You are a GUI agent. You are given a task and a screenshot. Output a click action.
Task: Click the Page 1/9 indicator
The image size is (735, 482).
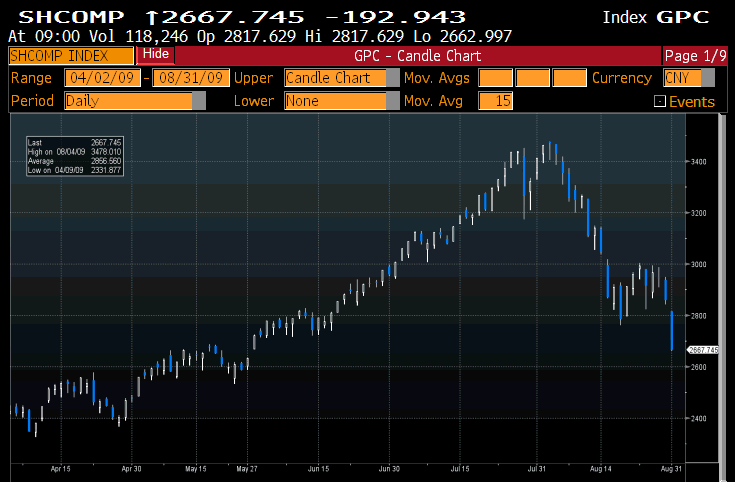click(696, 56)
